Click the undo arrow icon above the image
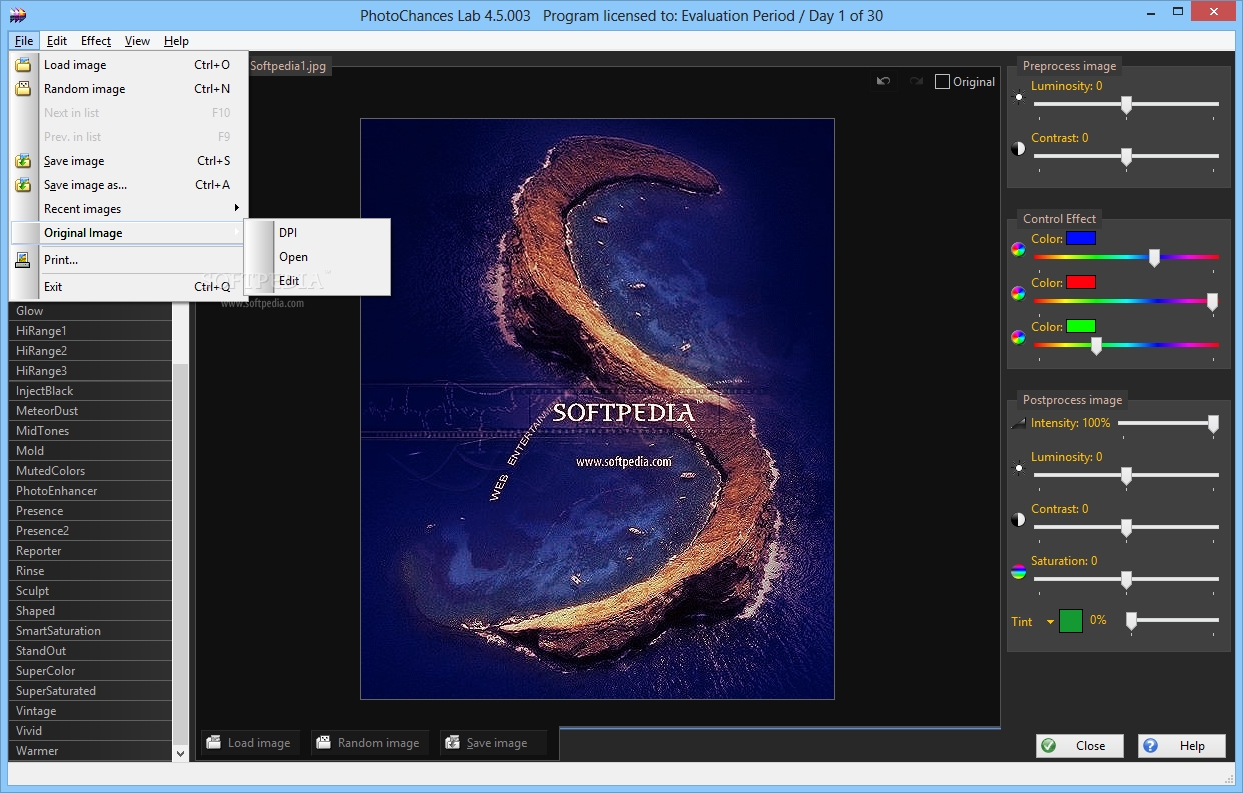 (884, 82)
